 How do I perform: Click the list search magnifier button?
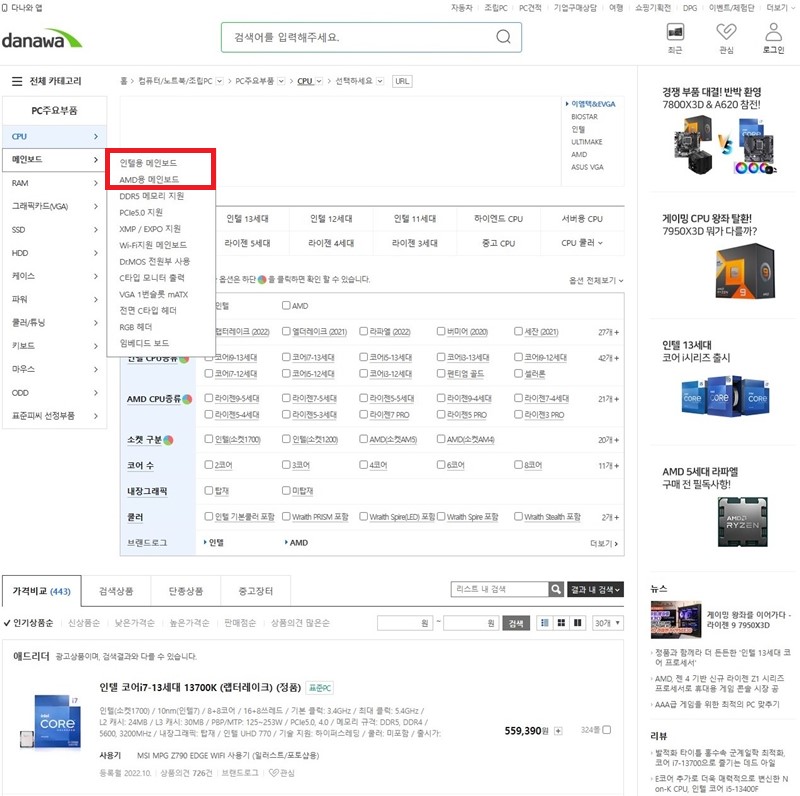[556, 589]
